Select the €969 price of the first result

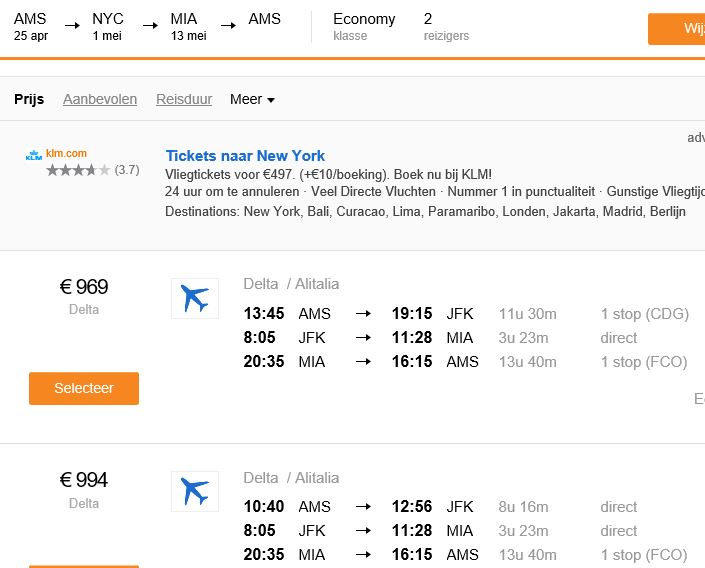coord(84,287)
